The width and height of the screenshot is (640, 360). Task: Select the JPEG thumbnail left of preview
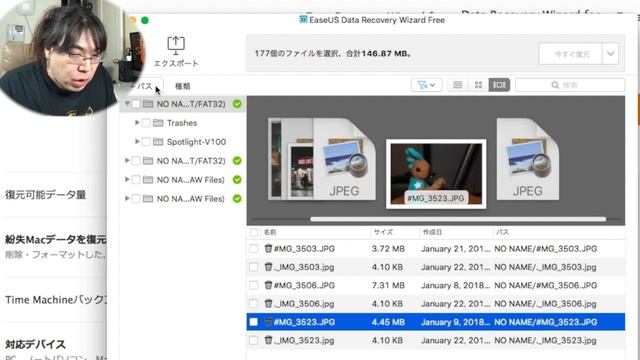[x=344, y=159]
